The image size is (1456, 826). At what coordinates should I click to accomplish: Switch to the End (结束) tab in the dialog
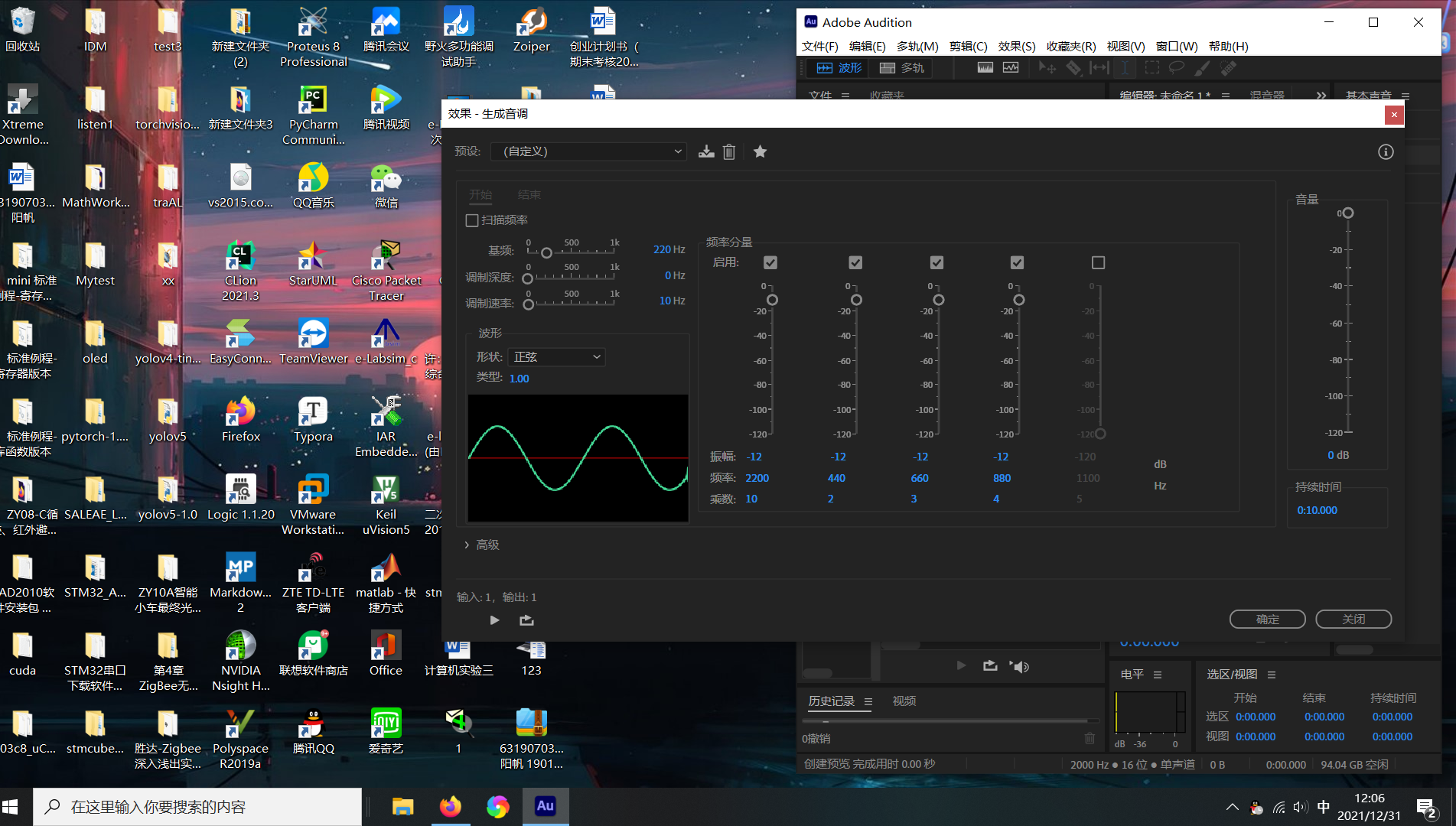tap(529, 195)
